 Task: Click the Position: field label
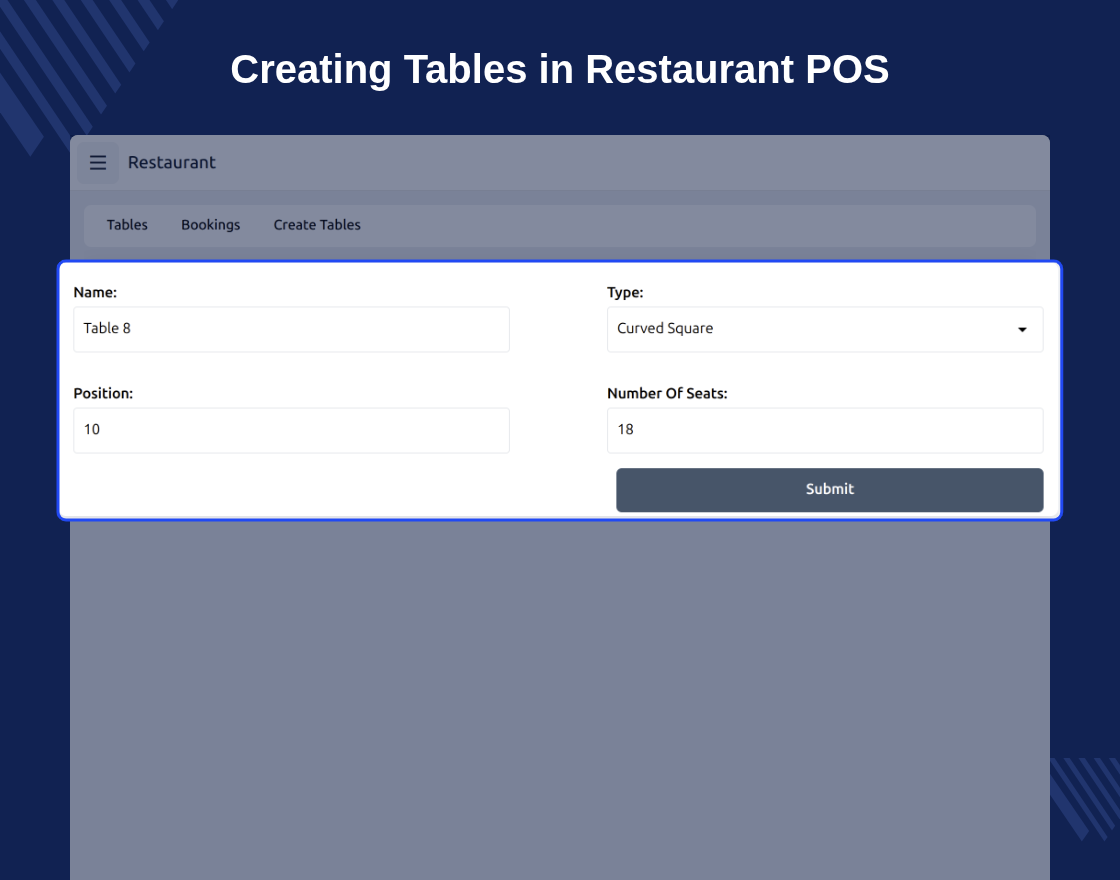click(104, 394)
